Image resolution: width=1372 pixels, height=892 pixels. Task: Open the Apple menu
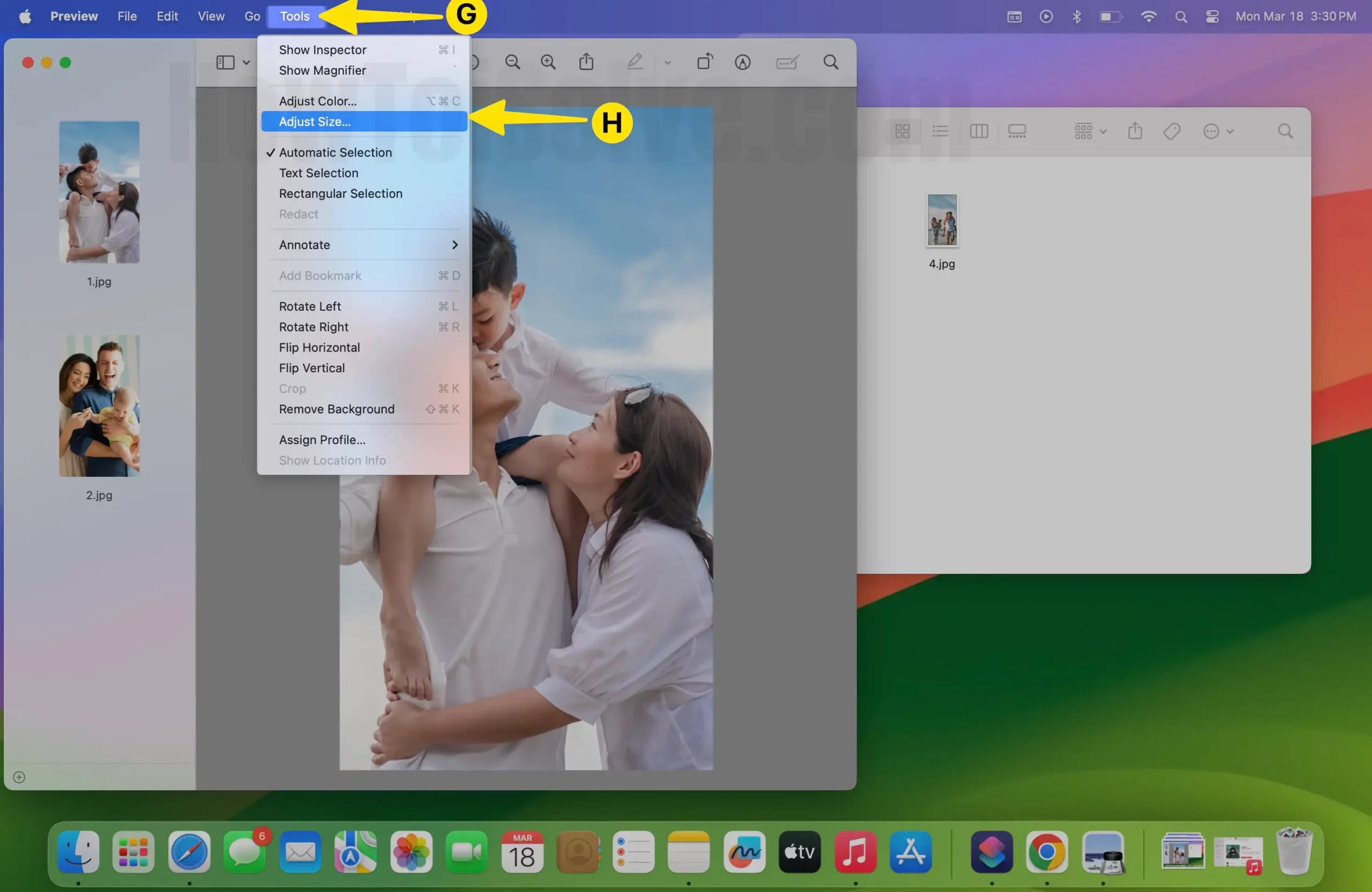point(25,16)
